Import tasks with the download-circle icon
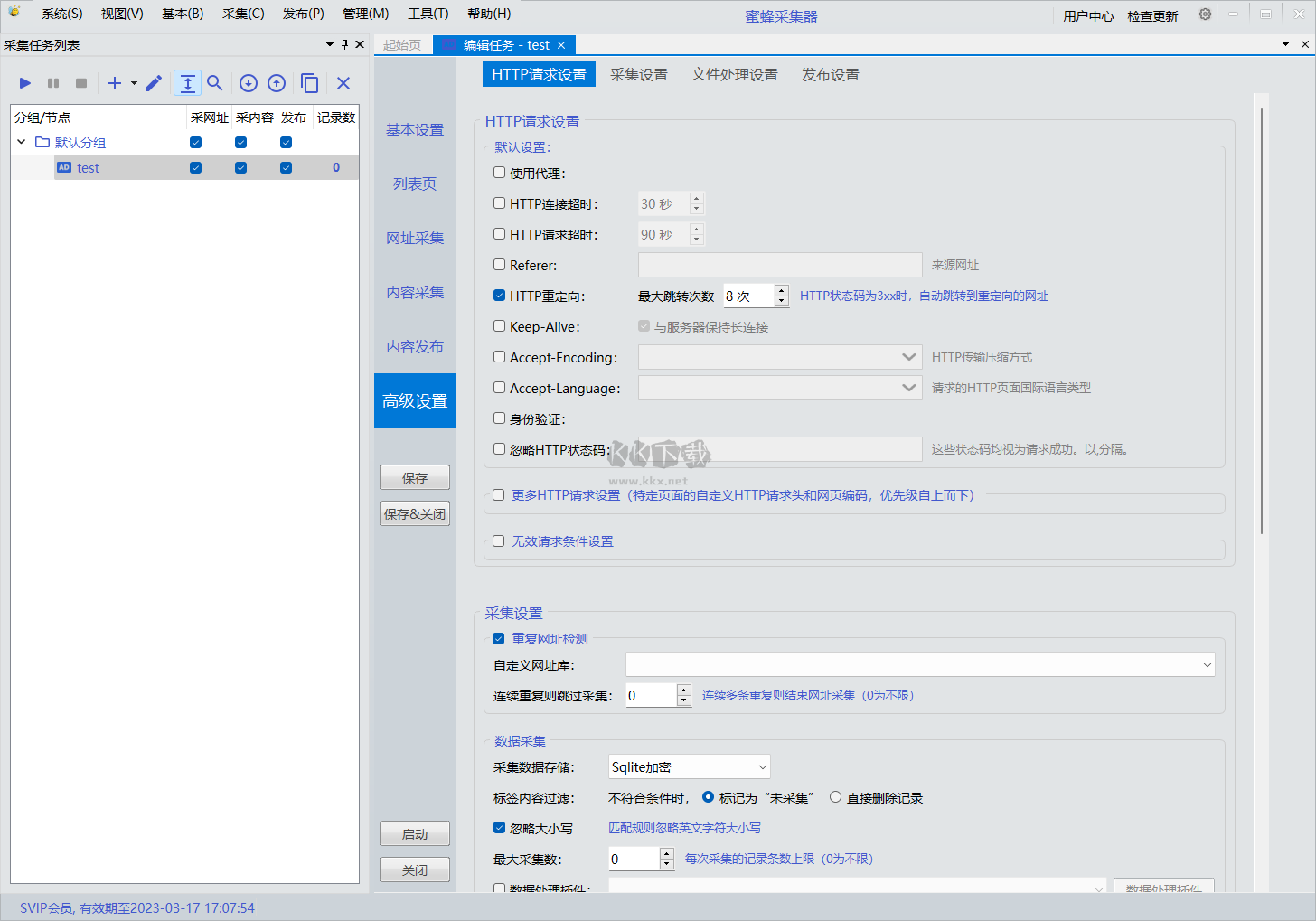The height and width of the screenshot is (921, 1316). pyautogui.click(x=248, y=83)
